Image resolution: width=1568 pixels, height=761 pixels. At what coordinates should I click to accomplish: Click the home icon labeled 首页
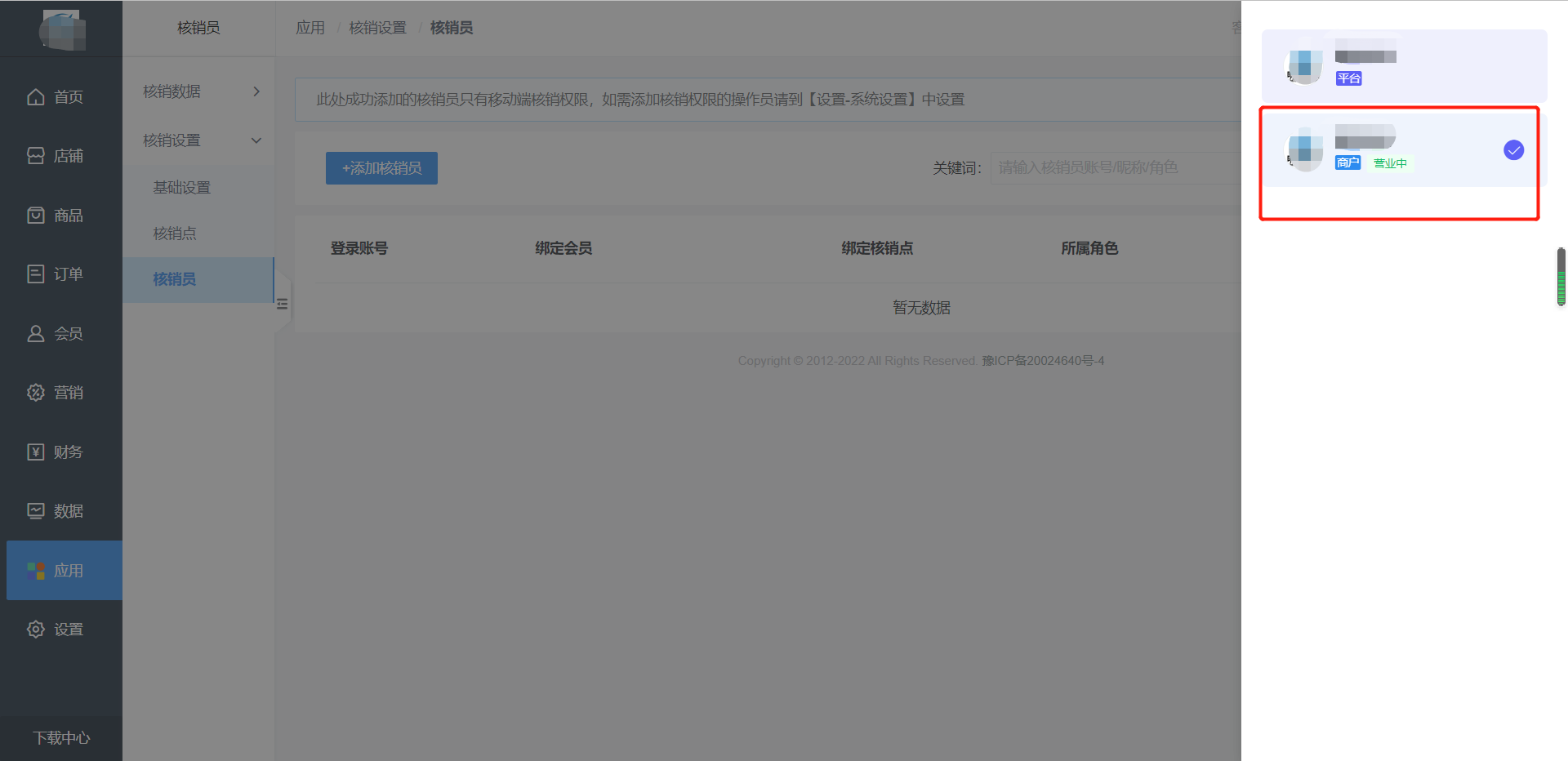point(36,97)
